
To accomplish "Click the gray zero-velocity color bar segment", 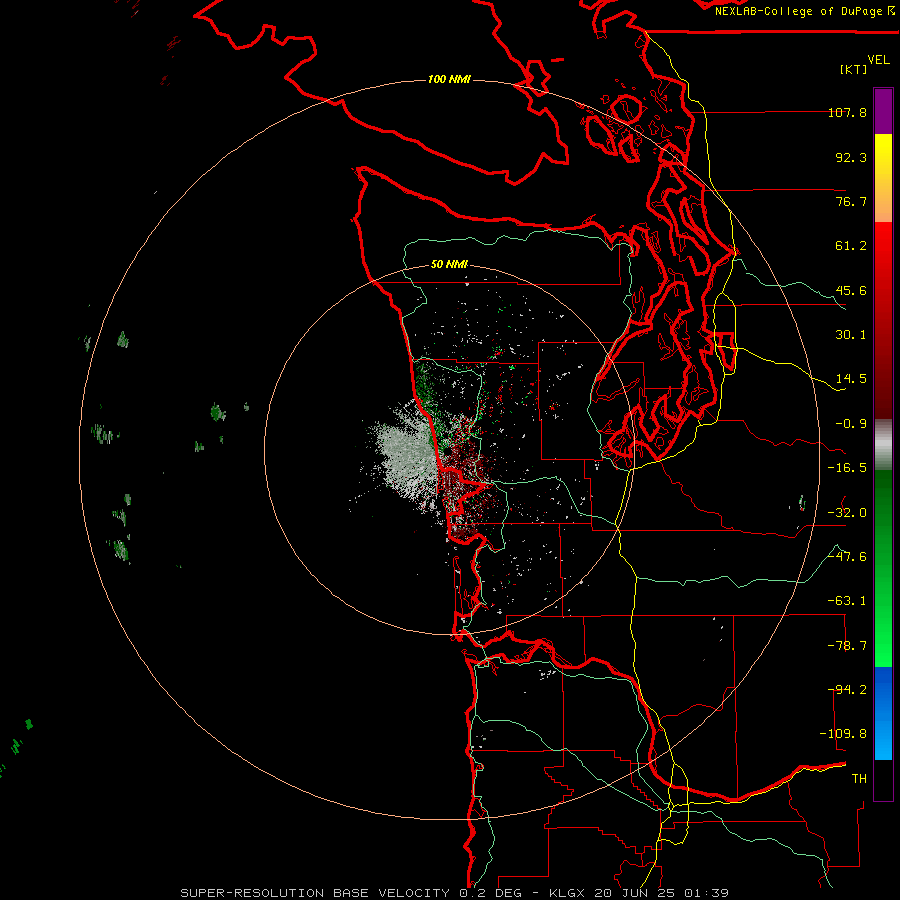I will tap(883, 445).
